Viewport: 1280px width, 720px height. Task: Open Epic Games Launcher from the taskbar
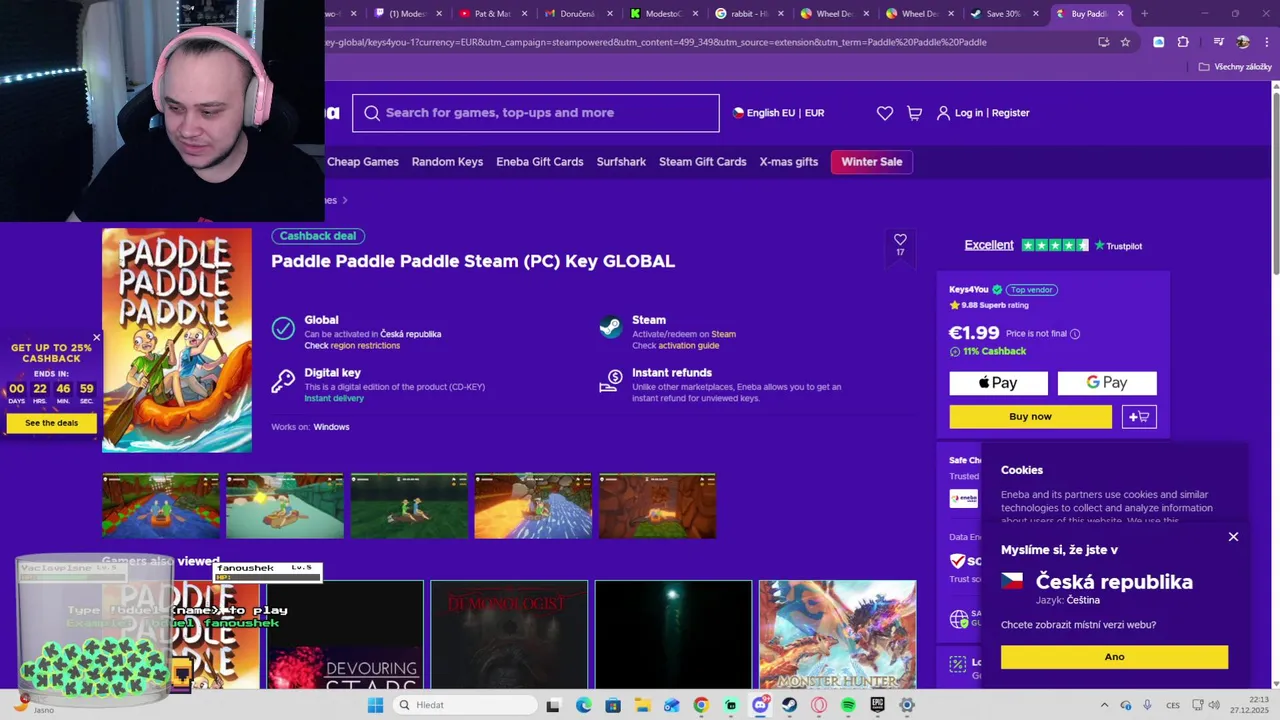(x=877, y=705)
